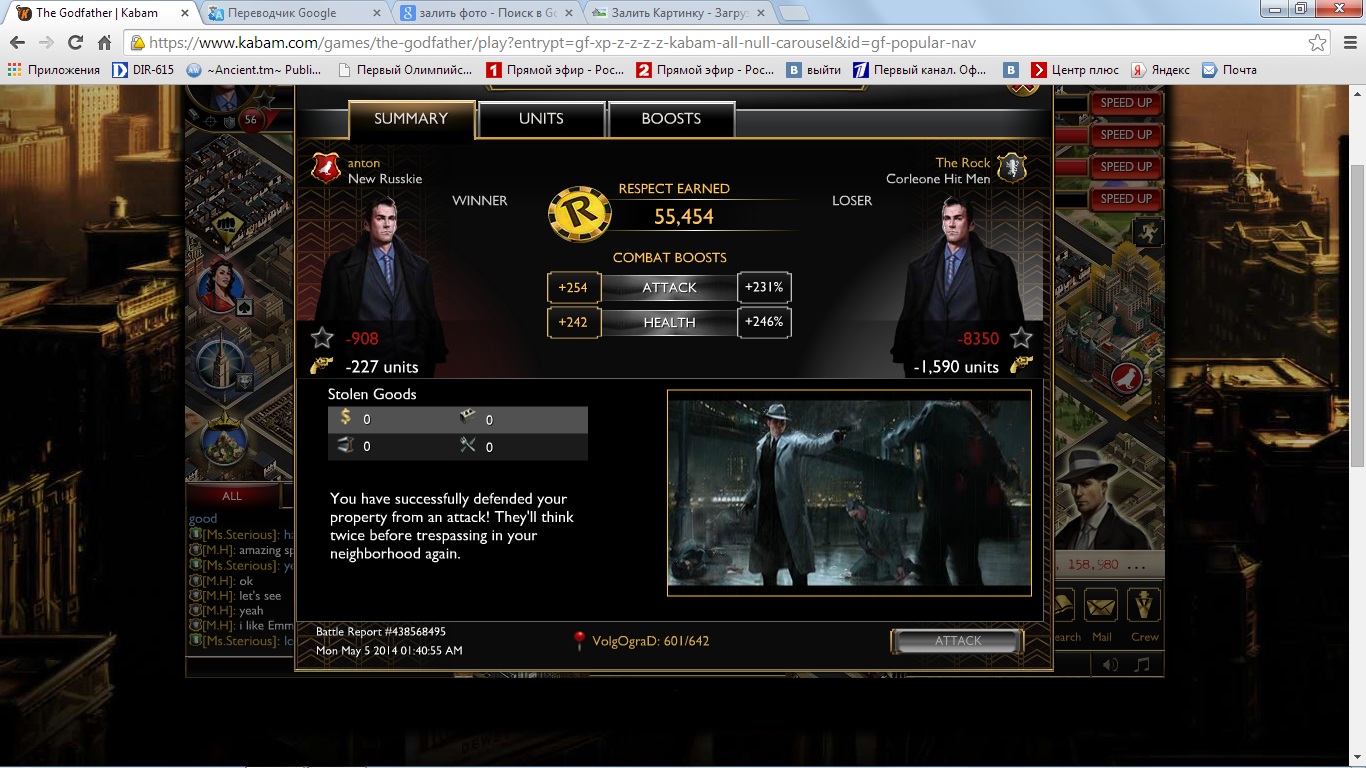
Task: Click the cement block icon in Stolen Goods
Action: tap(467, 418)
